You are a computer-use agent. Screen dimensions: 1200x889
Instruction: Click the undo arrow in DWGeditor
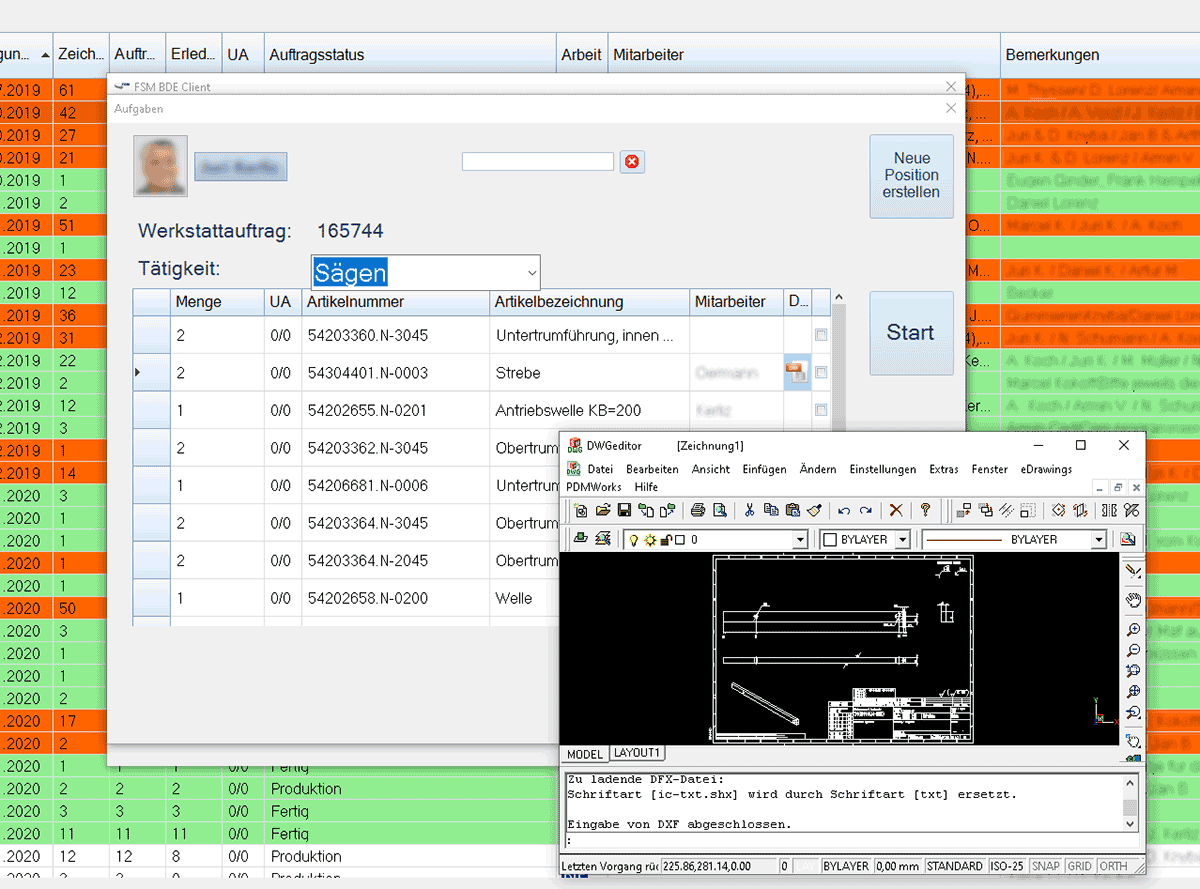point(844,510)
